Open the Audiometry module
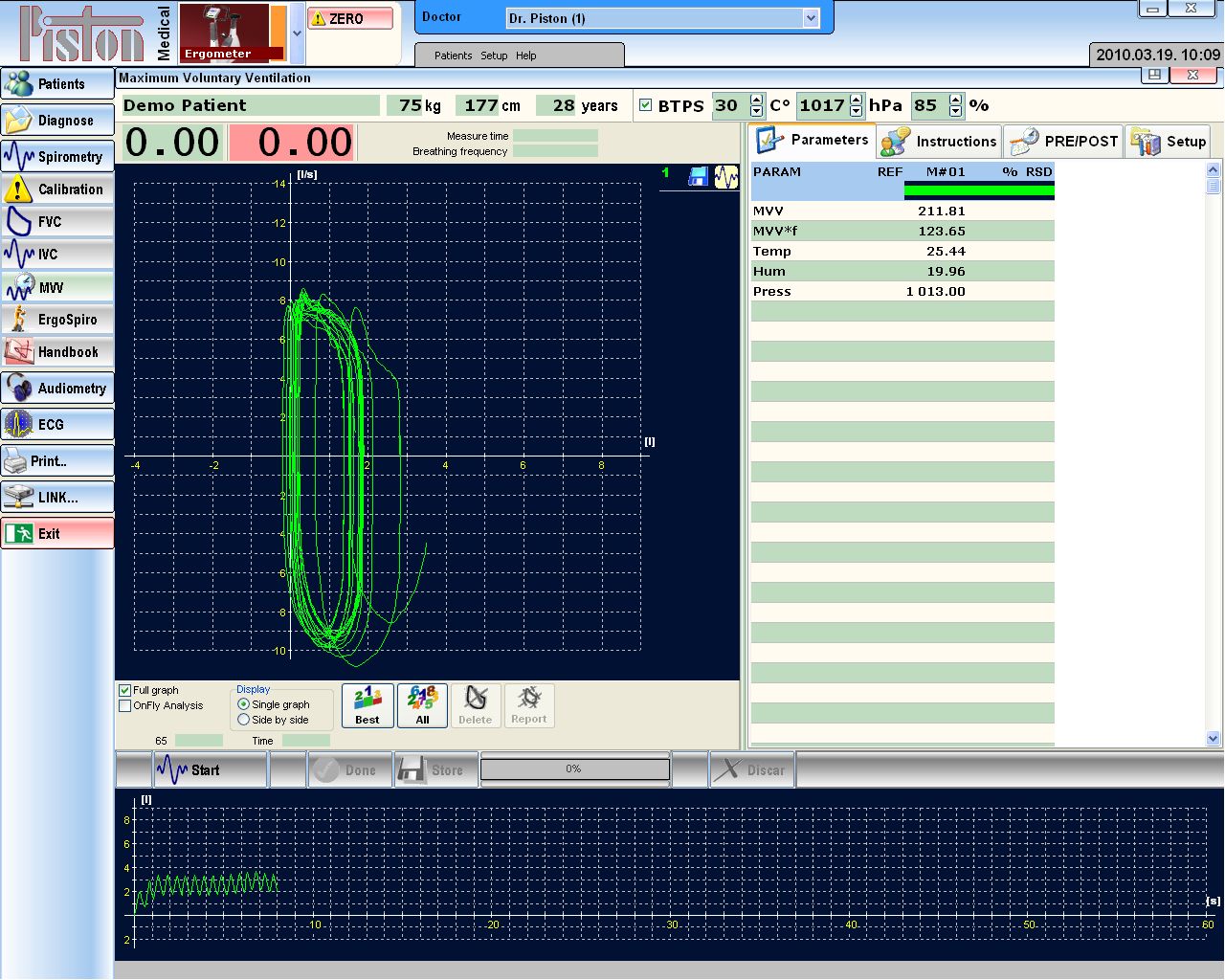This screenshot has height=980, width=1225. tap(57, 389)
